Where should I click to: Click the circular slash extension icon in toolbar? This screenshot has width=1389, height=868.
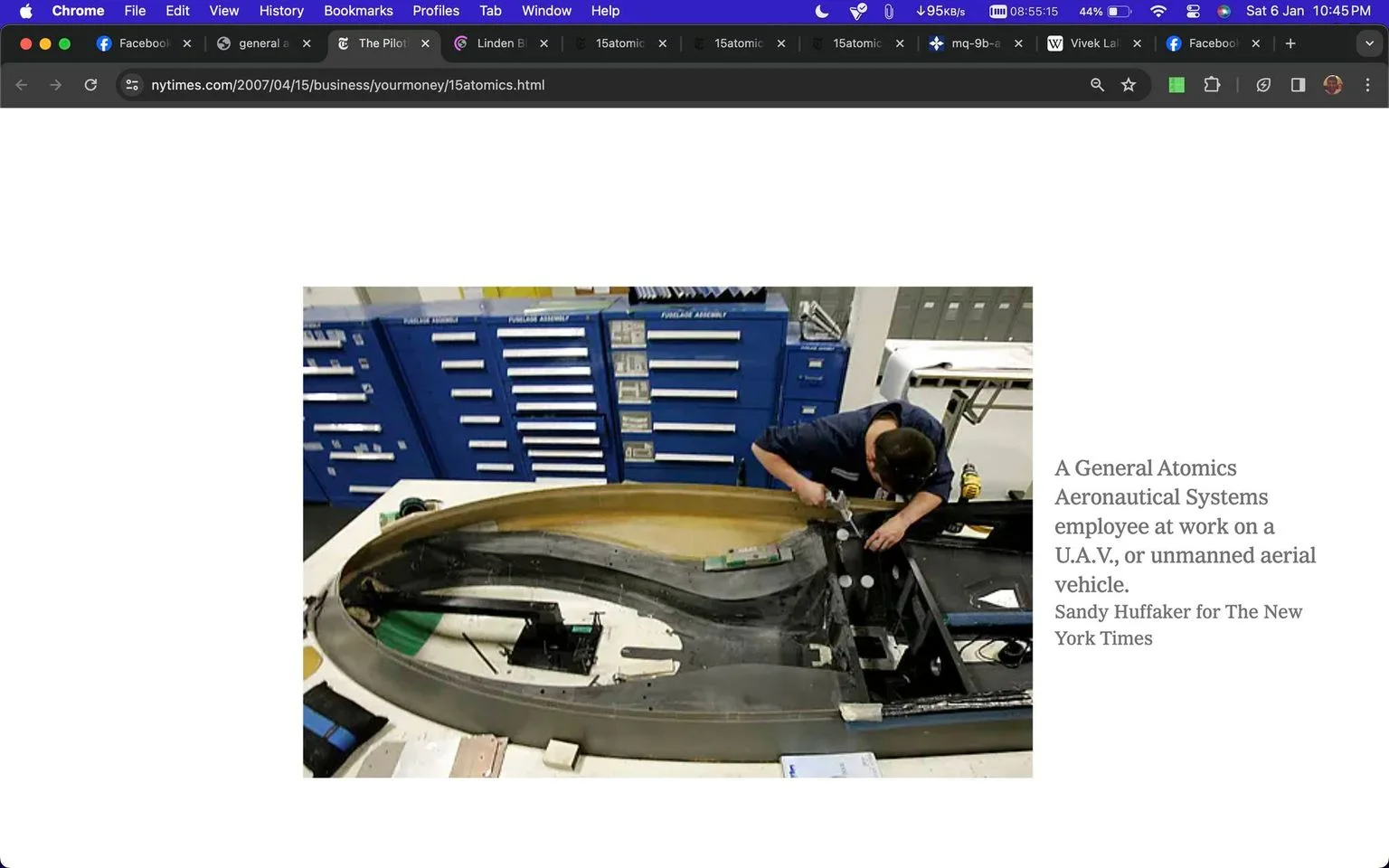coord(1263,85)
